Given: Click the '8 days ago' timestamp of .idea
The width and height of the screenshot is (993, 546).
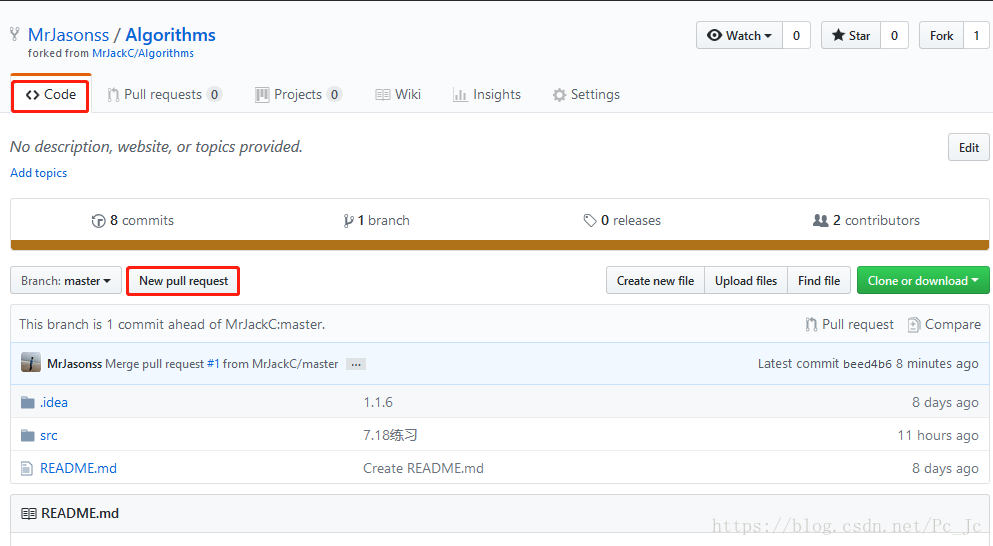Looking at the screenshot, I should pyautogui.click(x=945, y=402).
